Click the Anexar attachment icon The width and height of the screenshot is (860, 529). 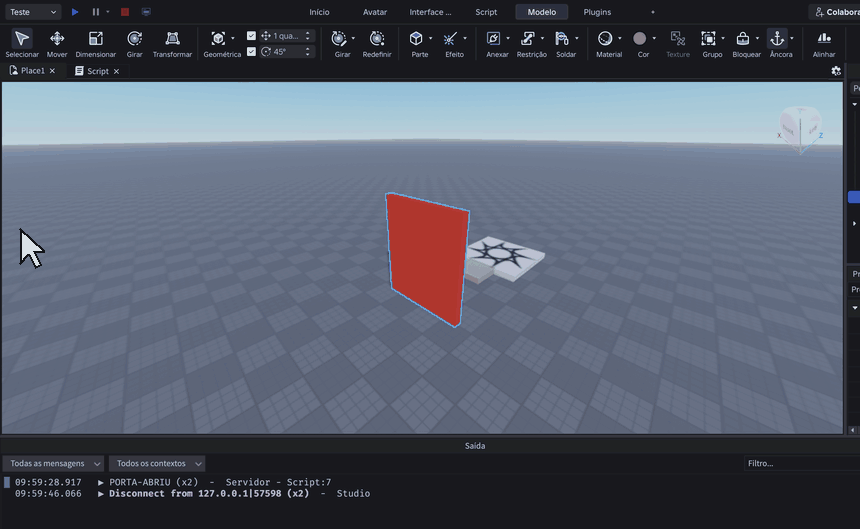pos(493,38)
